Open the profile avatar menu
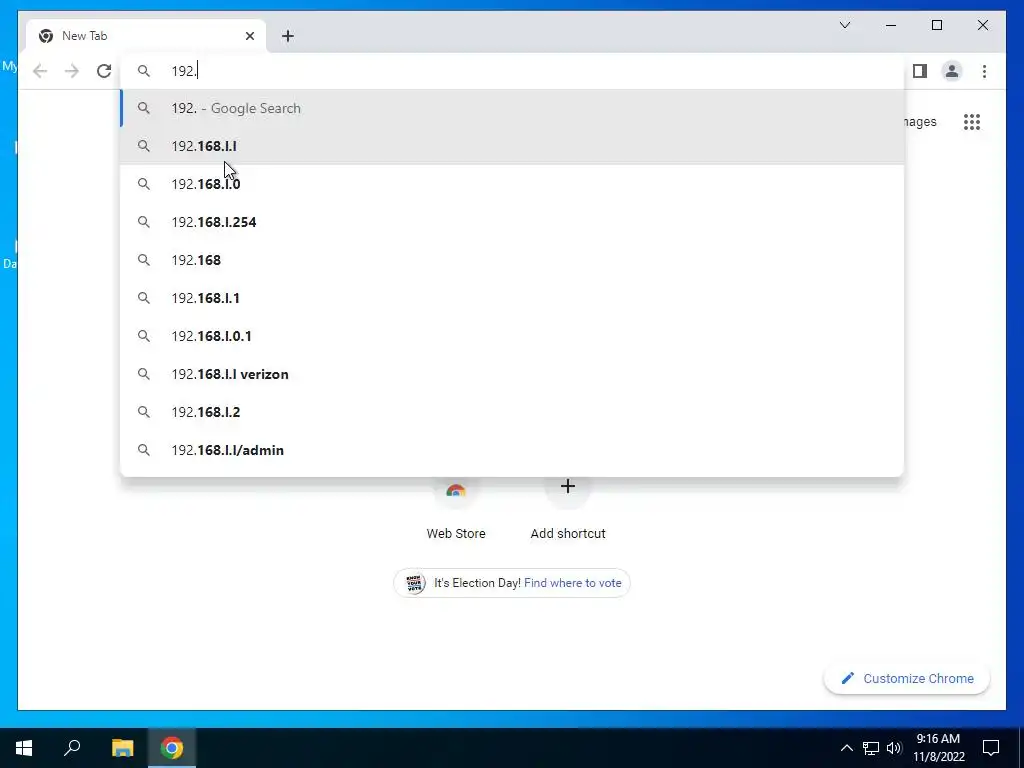Screen dimensions: 1024x768 coord(952,71)
